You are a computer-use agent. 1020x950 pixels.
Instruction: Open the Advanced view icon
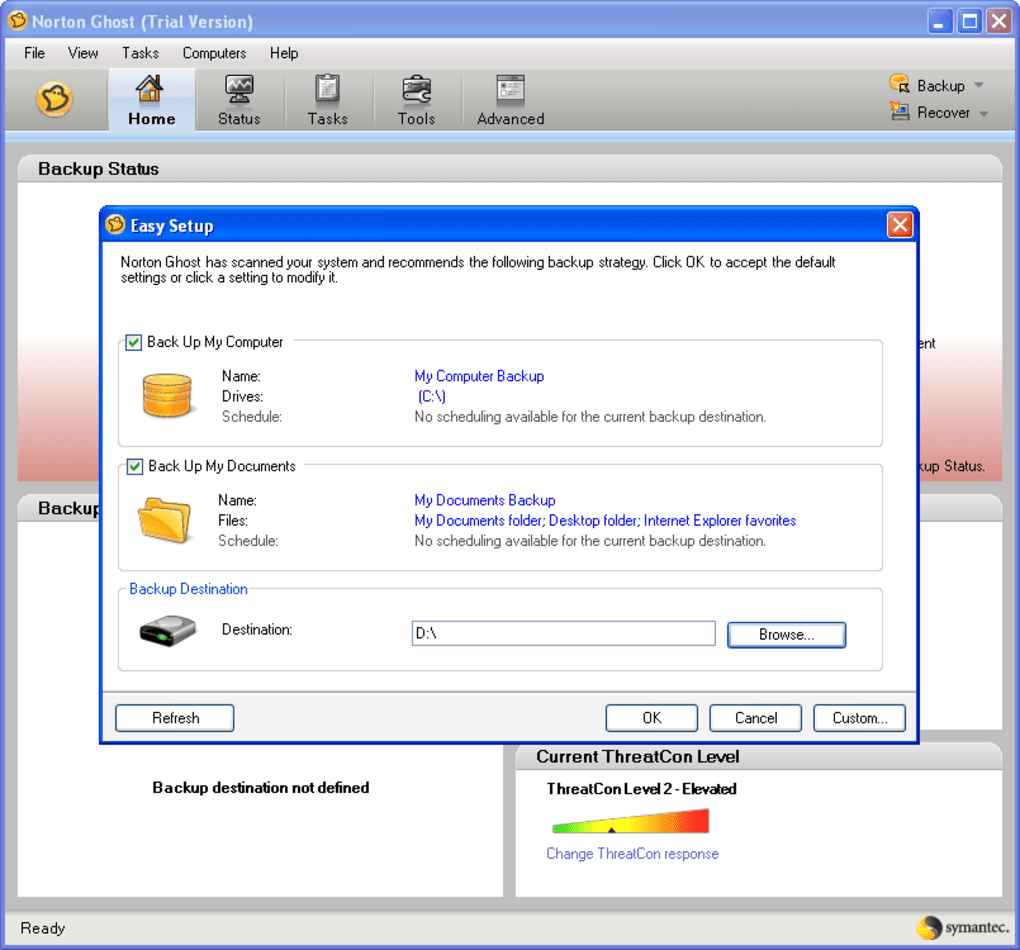(x=508, y=99)
